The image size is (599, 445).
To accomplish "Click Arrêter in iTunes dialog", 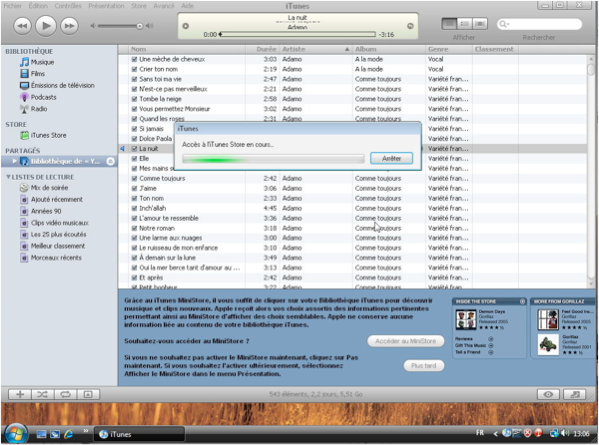I will pyautogui.click(x=392, y=159).
